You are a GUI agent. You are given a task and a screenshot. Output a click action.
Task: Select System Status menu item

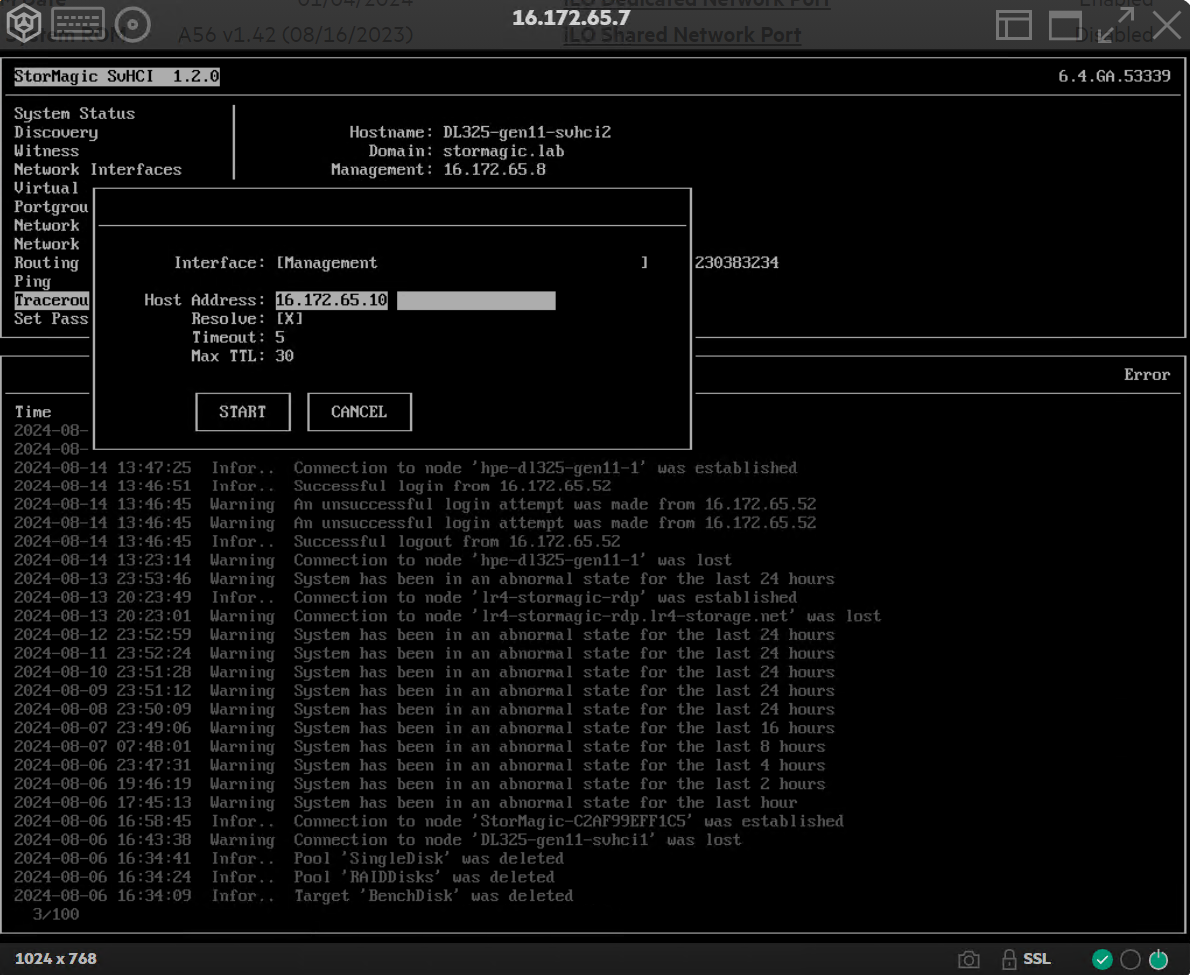(74, 113)
